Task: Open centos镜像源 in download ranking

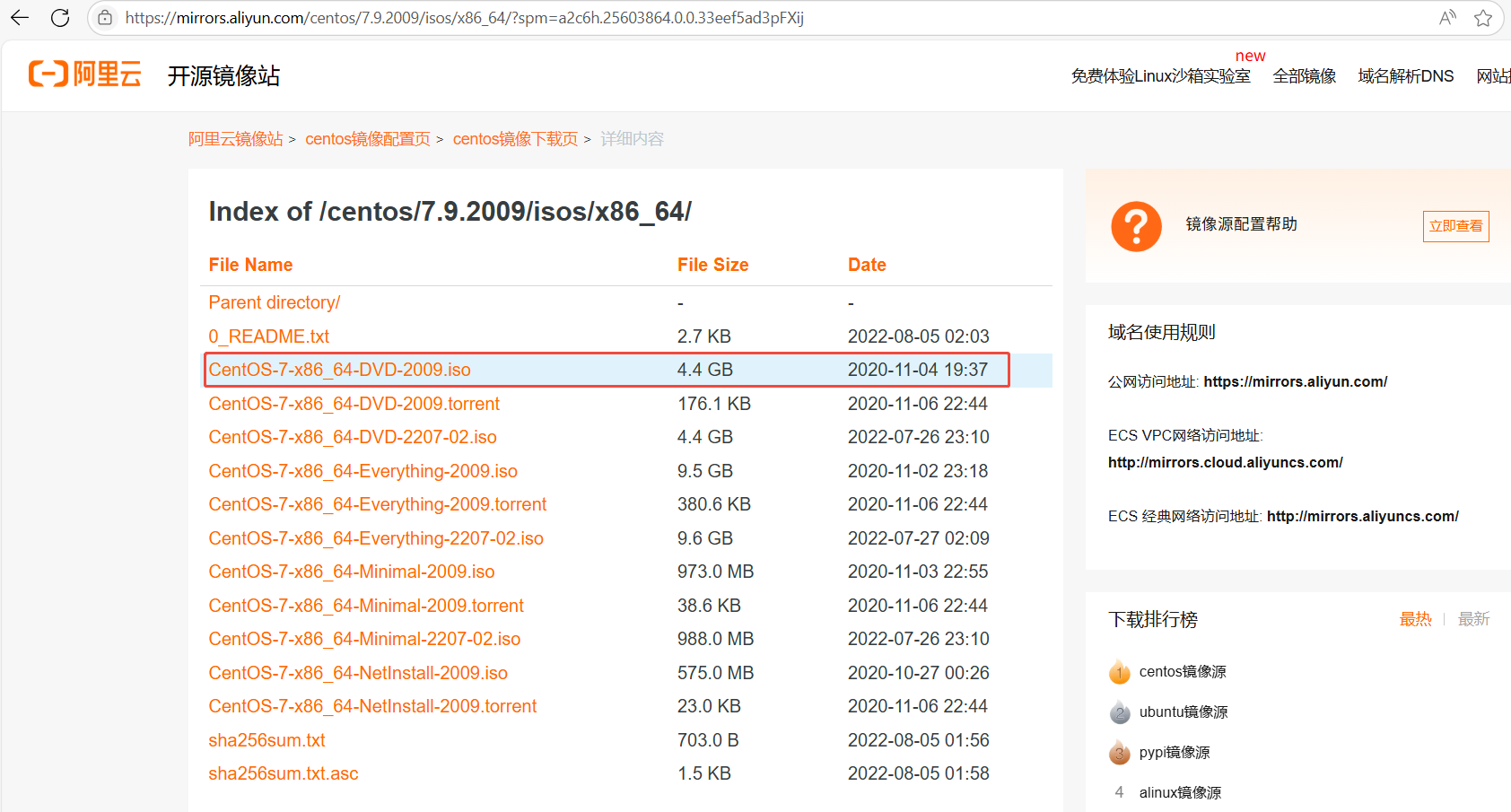Action: (1183, 671)
